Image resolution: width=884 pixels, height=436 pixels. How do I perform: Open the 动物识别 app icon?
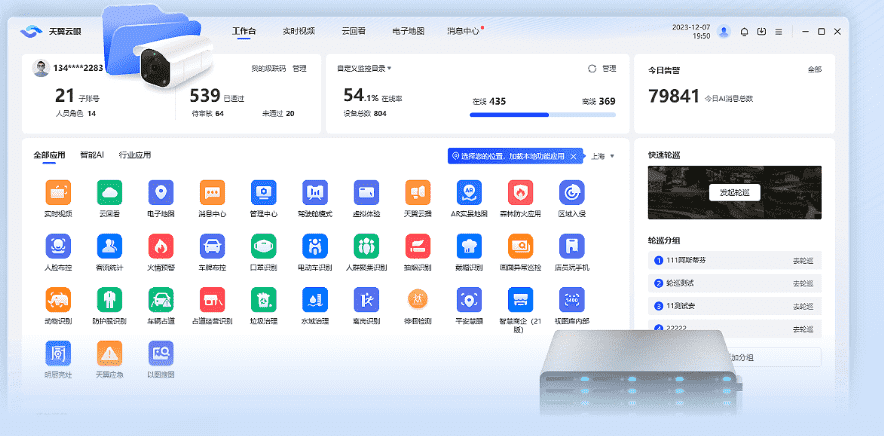pyautogui.click(x=58, y=300)
